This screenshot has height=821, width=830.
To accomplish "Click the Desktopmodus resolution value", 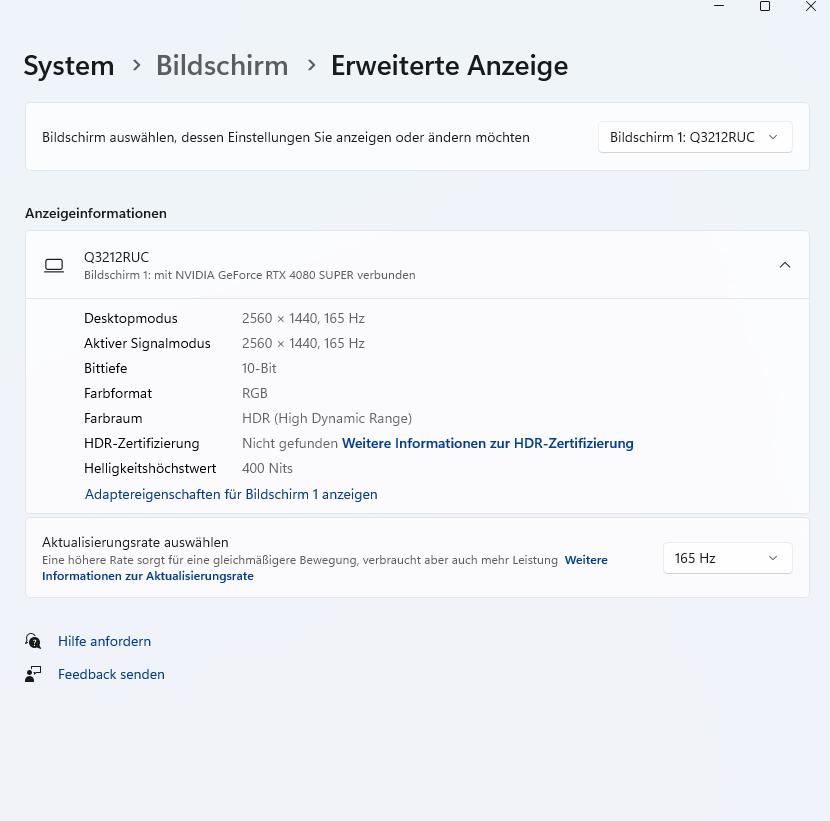I will 303,318.
